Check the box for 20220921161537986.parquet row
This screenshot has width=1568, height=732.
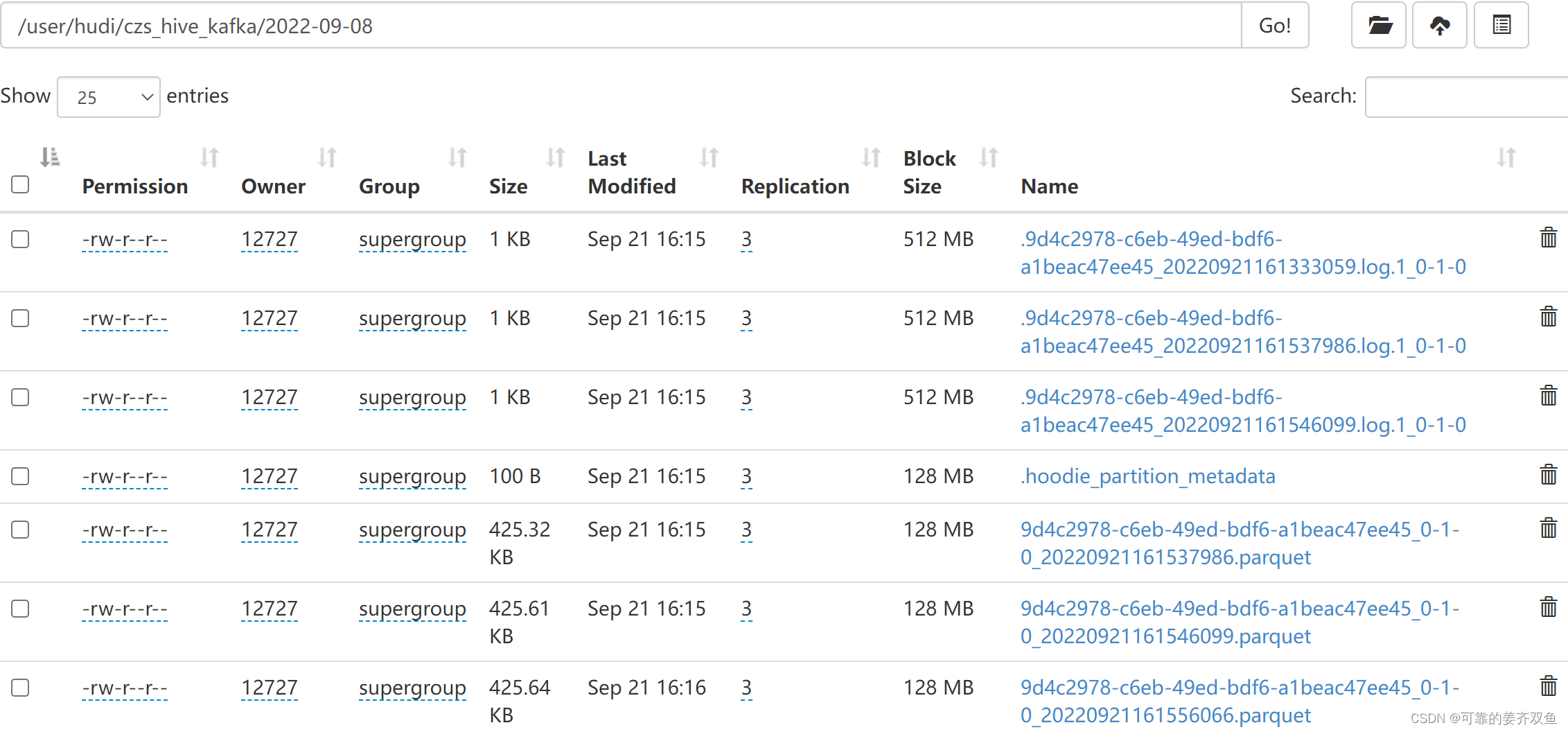pos(20,530)
